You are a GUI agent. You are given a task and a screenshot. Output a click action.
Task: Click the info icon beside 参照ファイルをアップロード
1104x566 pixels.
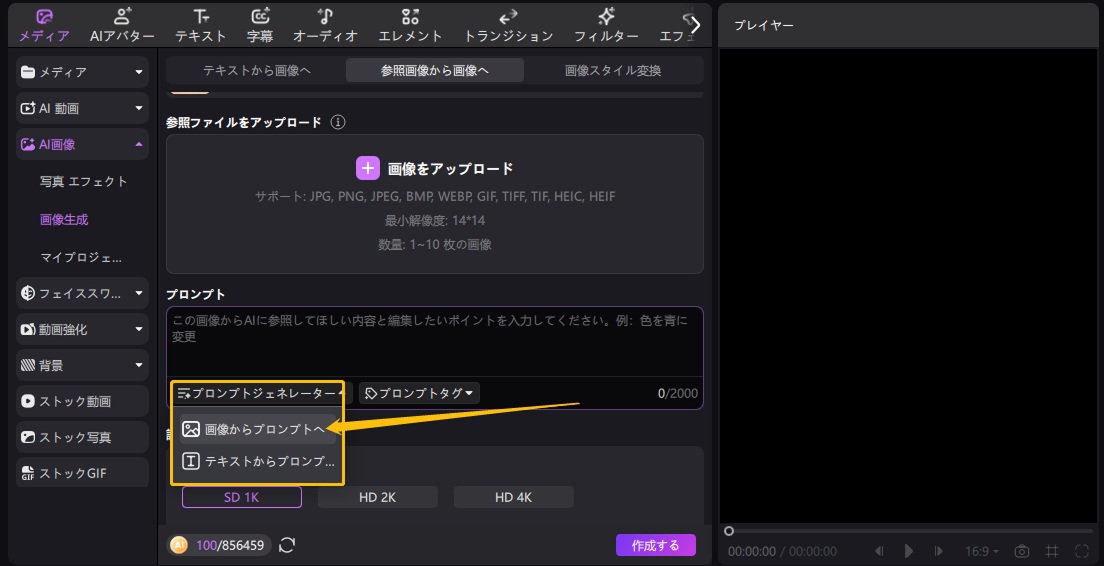[x=338, y=122]
